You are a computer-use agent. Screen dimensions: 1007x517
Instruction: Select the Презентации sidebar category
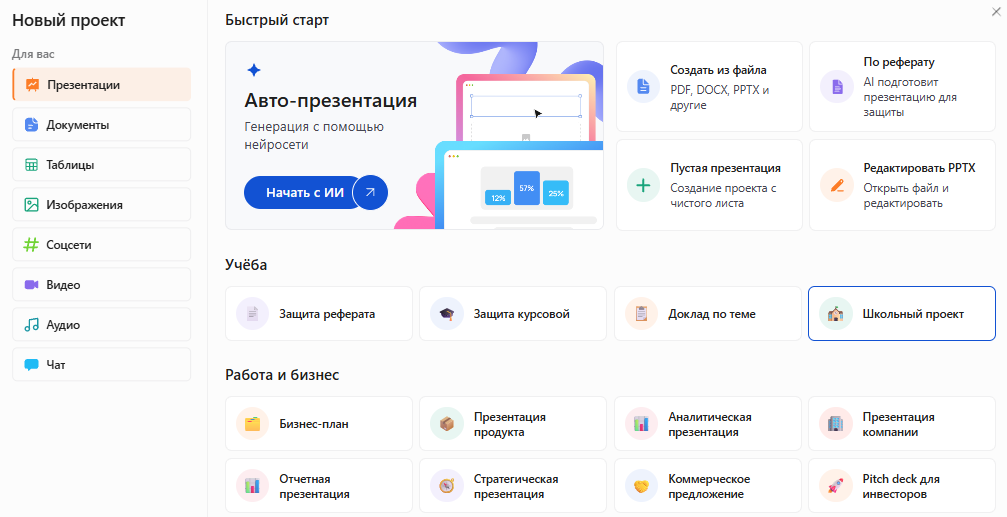coord(101,85)
